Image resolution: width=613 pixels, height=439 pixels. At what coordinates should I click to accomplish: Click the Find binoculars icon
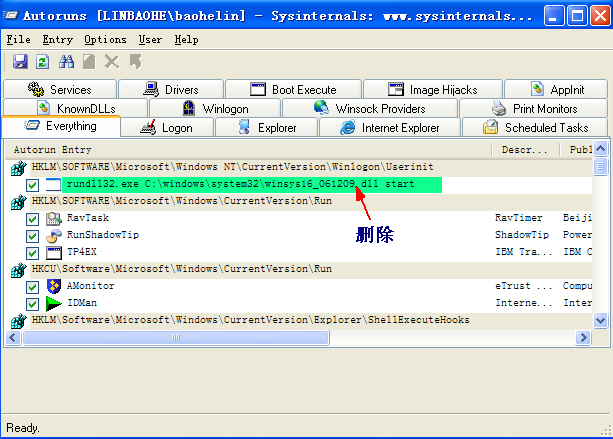[66, 61]
